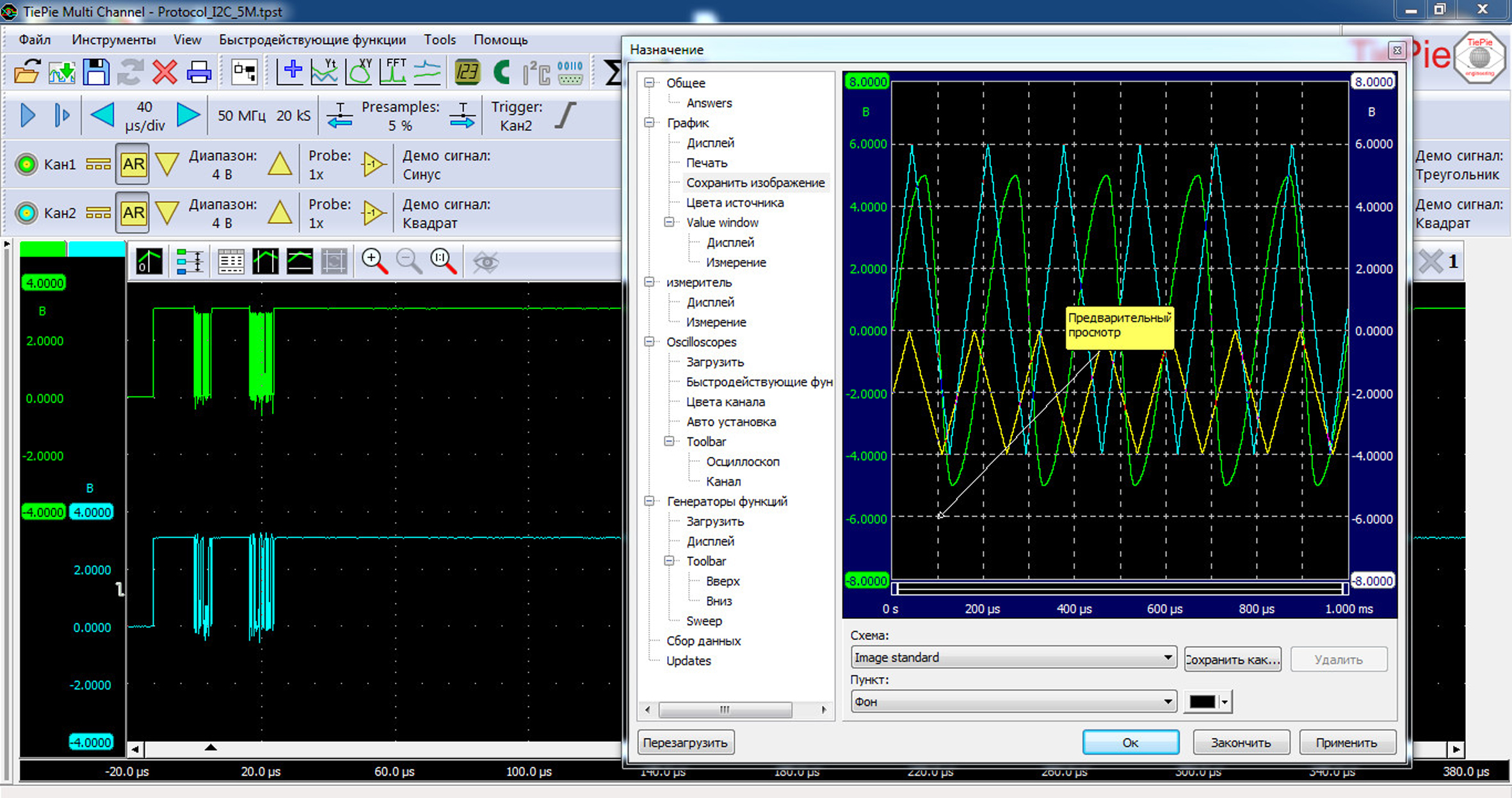The width and height of the screenshot is (1512, 798).
Task: Open the FFT graph tool
Action: [x=393, y=72]
